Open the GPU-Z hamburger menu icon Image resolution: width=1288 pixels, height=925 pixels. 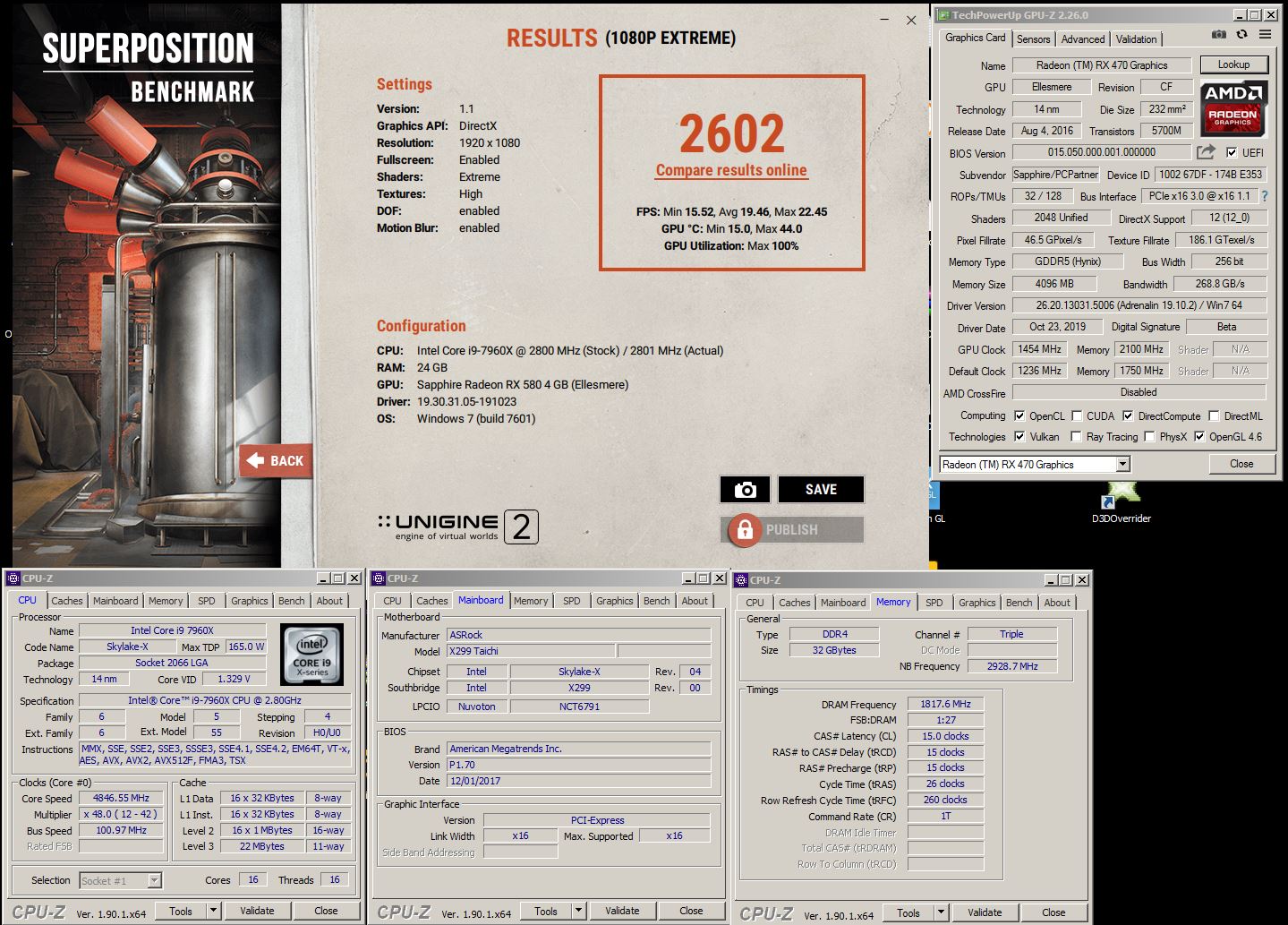pyautogui.click(x=1265, y=35)
